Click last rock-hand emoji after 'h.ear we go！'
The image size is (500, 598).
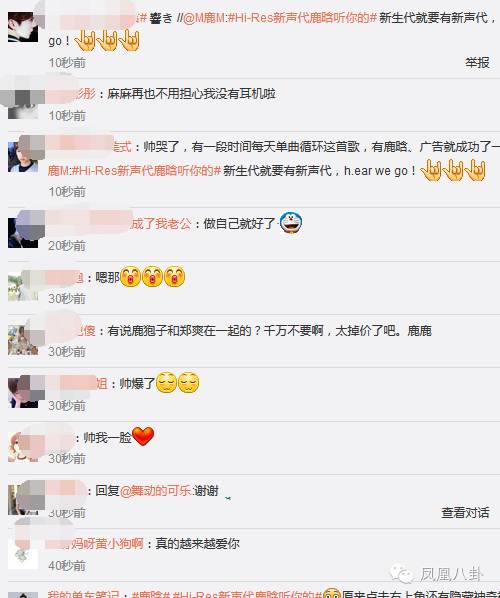point(475,170)
